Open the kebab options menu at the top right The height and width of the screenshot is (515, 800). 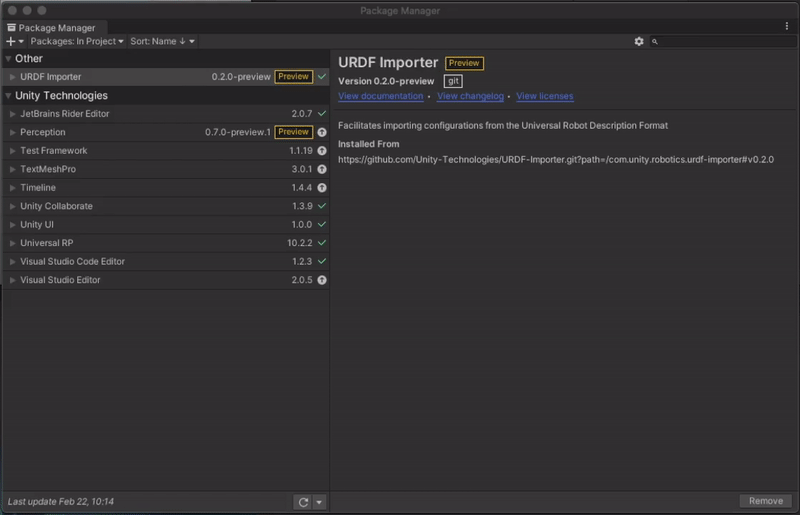(786, 26)
